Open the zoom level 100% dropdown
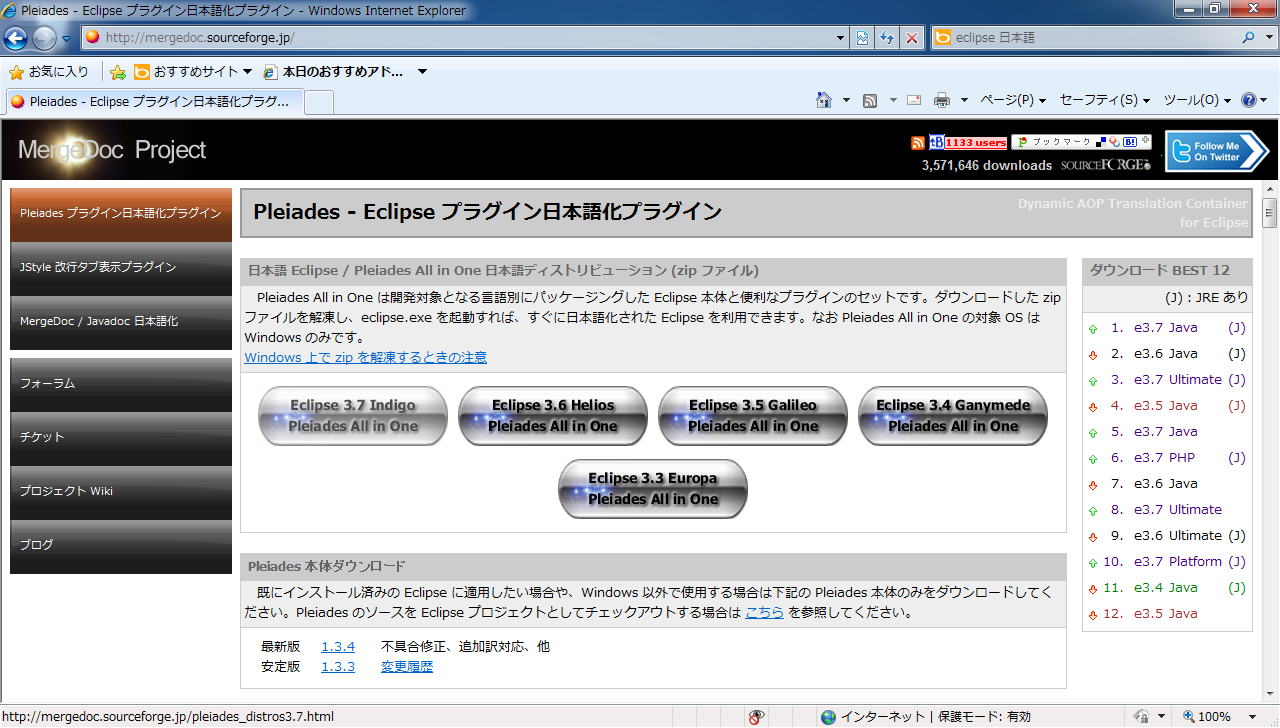This screenshot has height=728, width=1280. point(1250,716)
